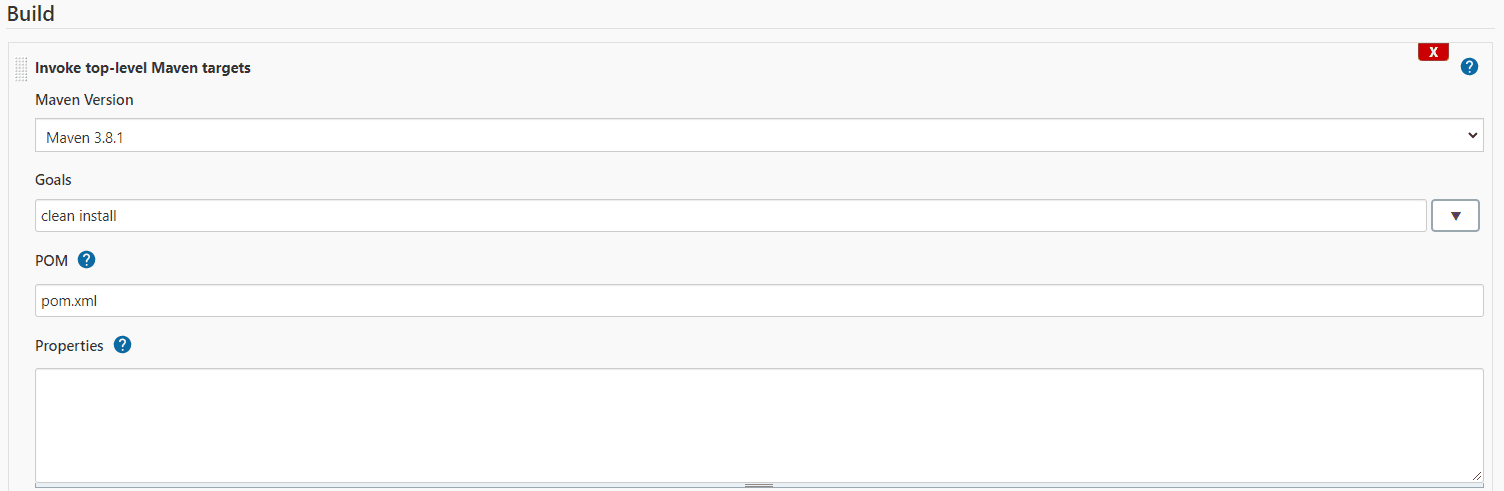Open help for Invoke top-level Maven targets
Screen dimensions: 1504x491
point(1469,67)
